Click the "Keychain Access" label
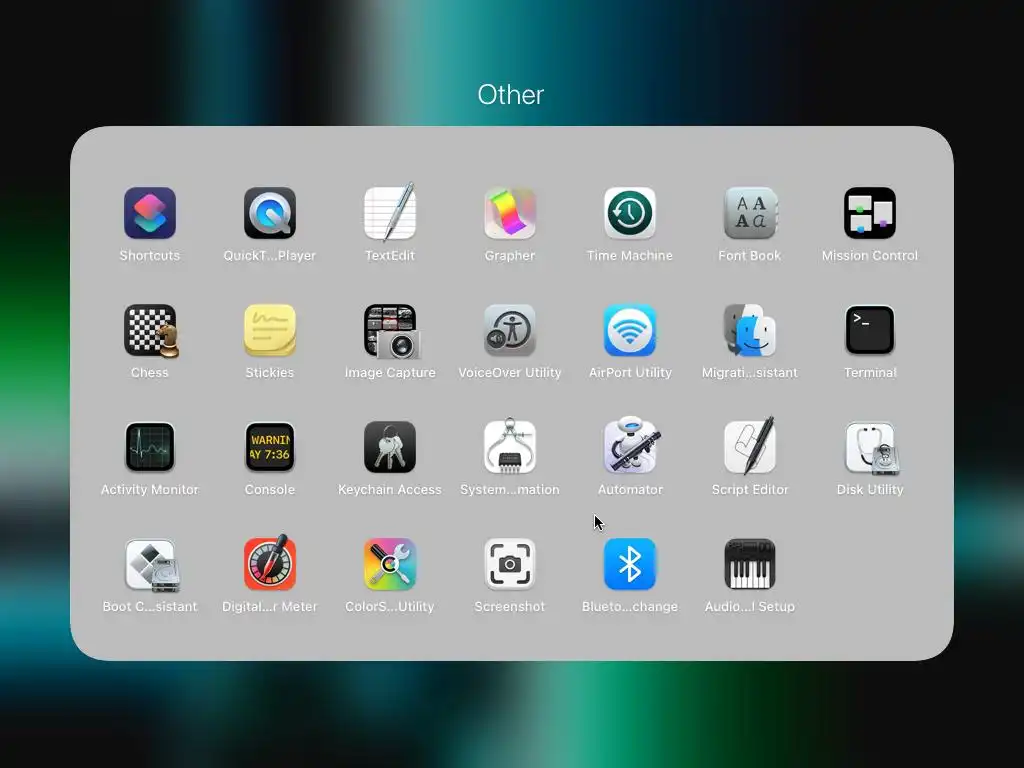The image size is (1024, 768). (x=390, y=489)
